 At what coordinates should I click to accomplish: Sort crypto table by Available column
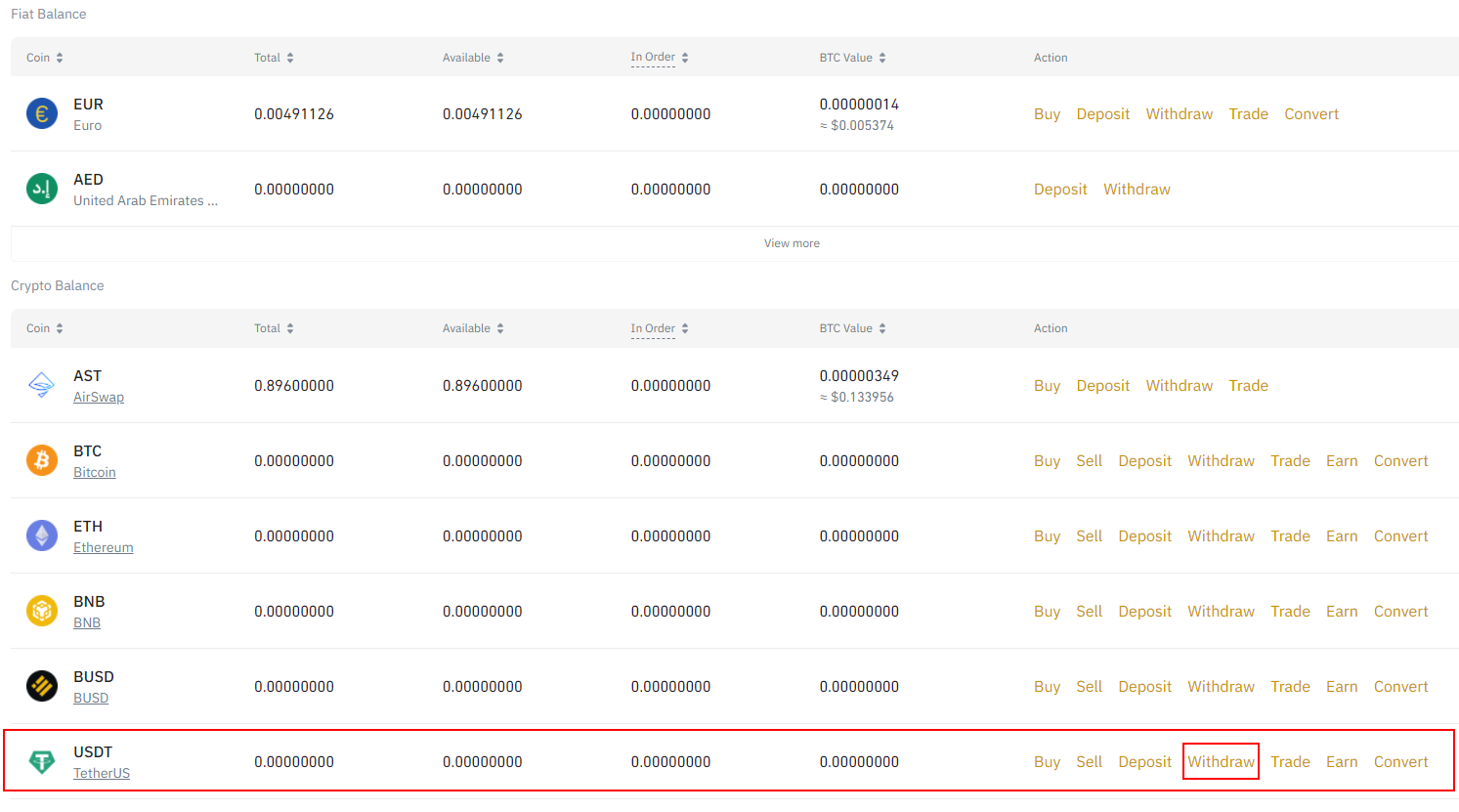(x=473, y=328)
